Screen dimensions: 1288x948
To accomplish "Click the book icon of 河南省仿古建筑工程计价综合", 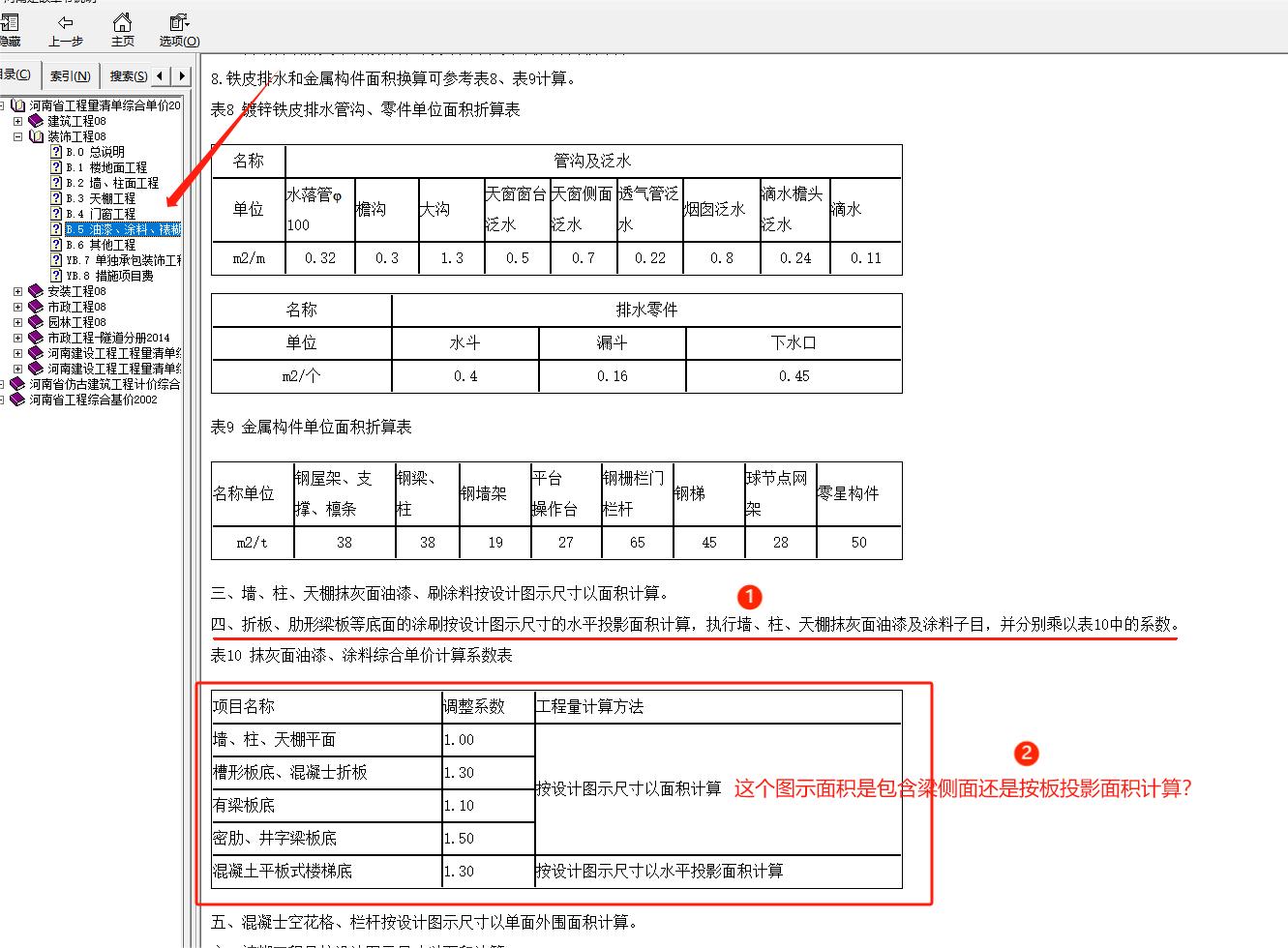I will click(17, 384).
